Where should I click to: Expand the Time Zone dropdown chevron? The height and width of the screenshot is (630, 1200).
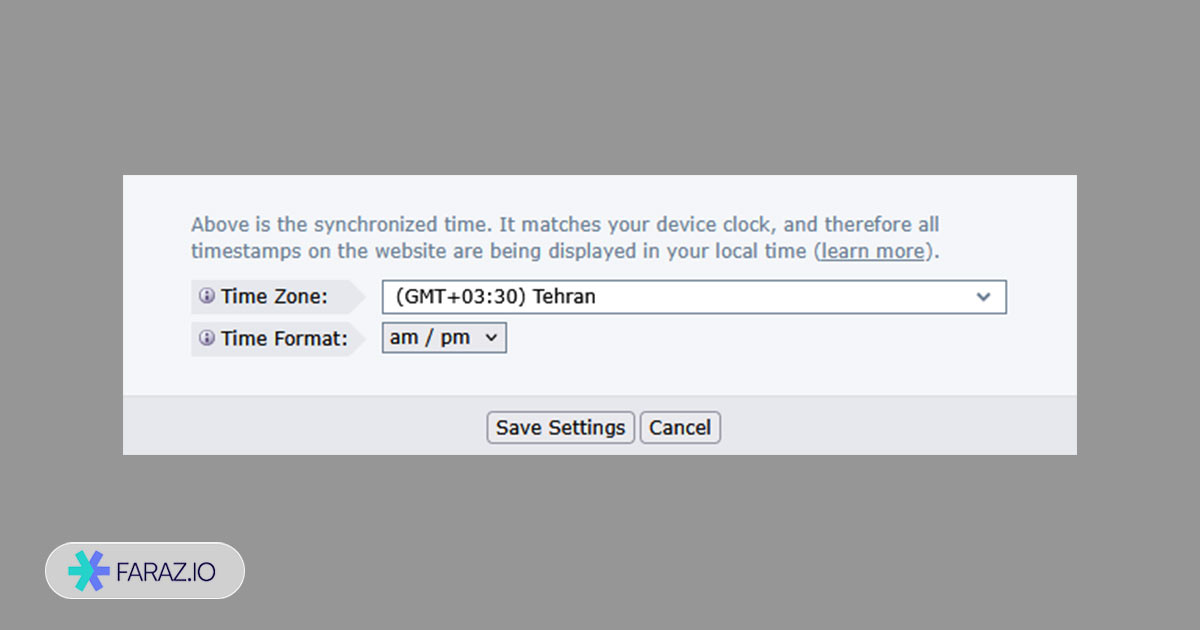pos(983,297)
